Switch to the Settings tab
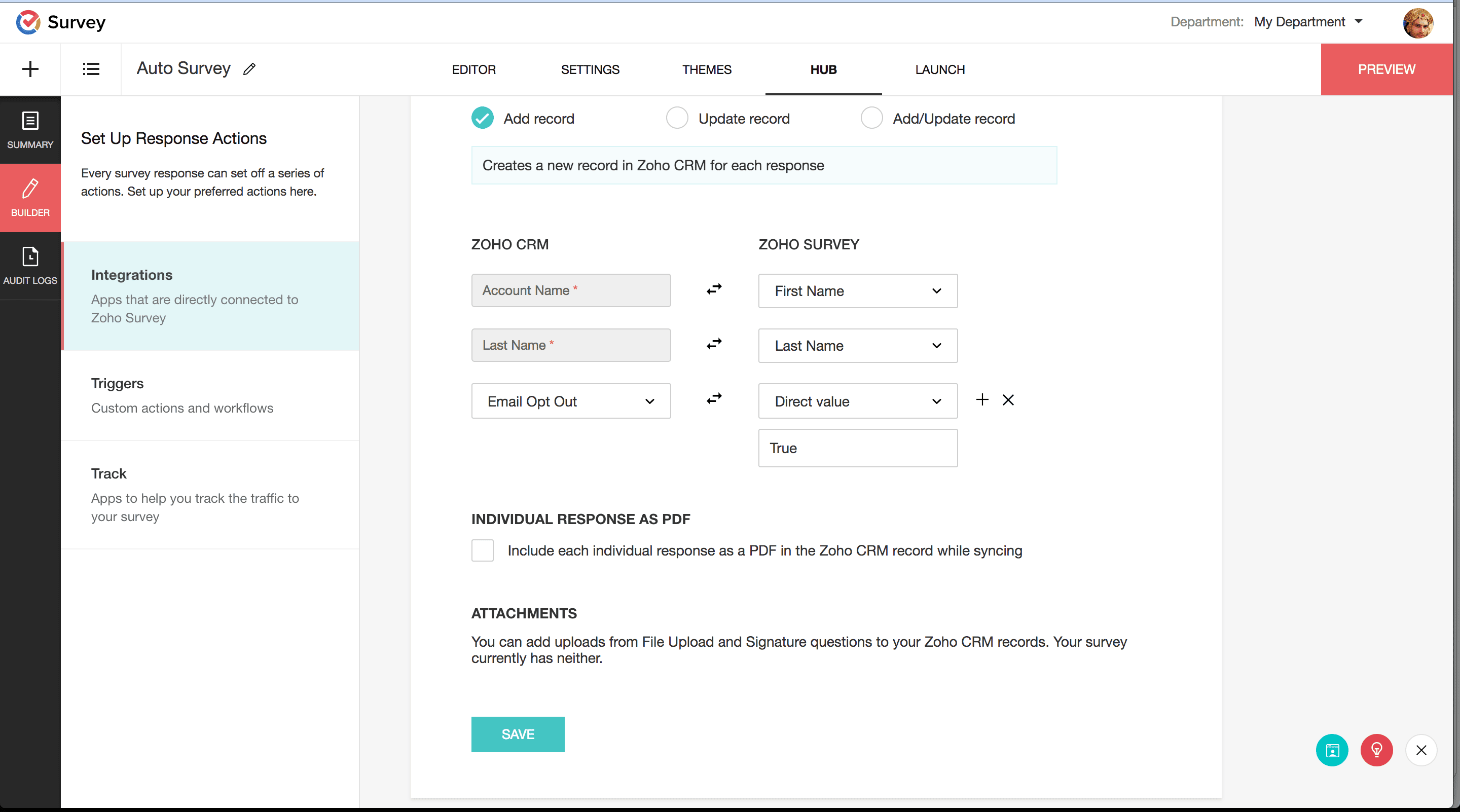Screen dimensions: 1460x812 pos(590,70)
